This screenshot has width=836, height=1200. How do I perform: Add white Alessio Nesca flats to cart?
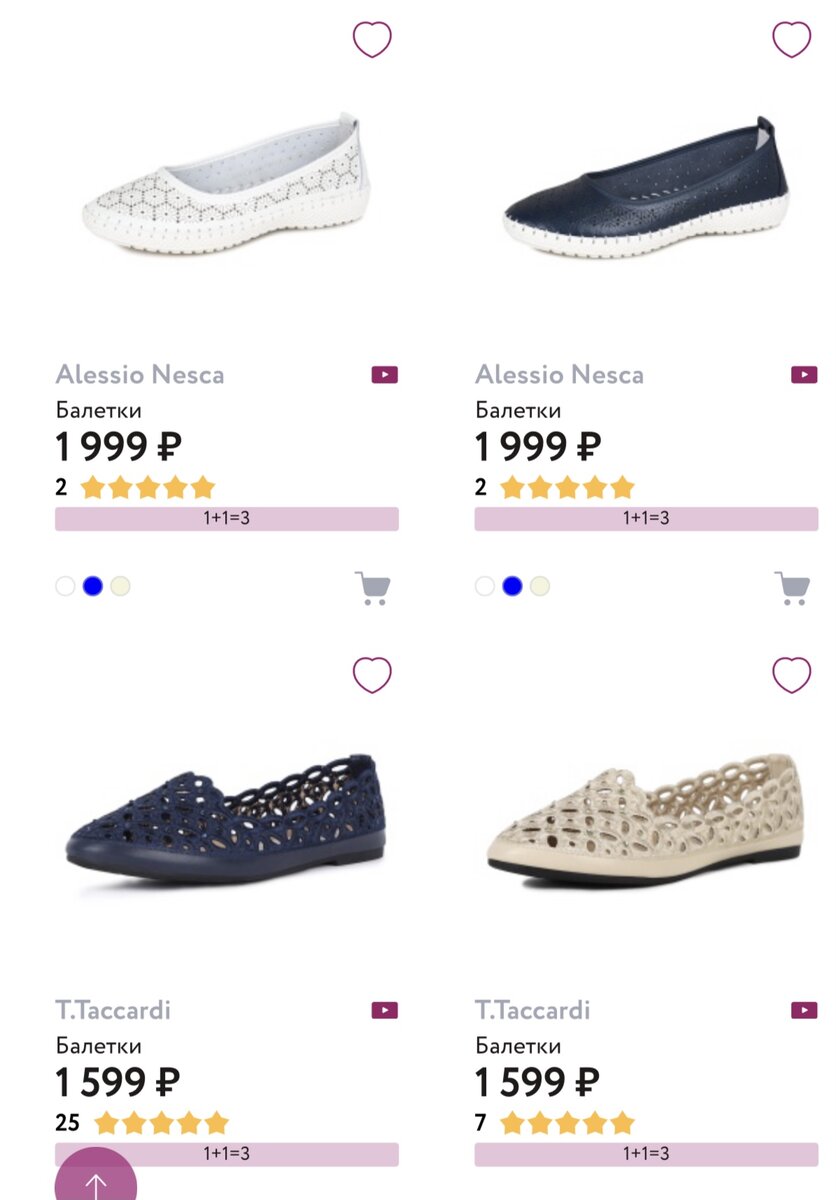point(372,588)
